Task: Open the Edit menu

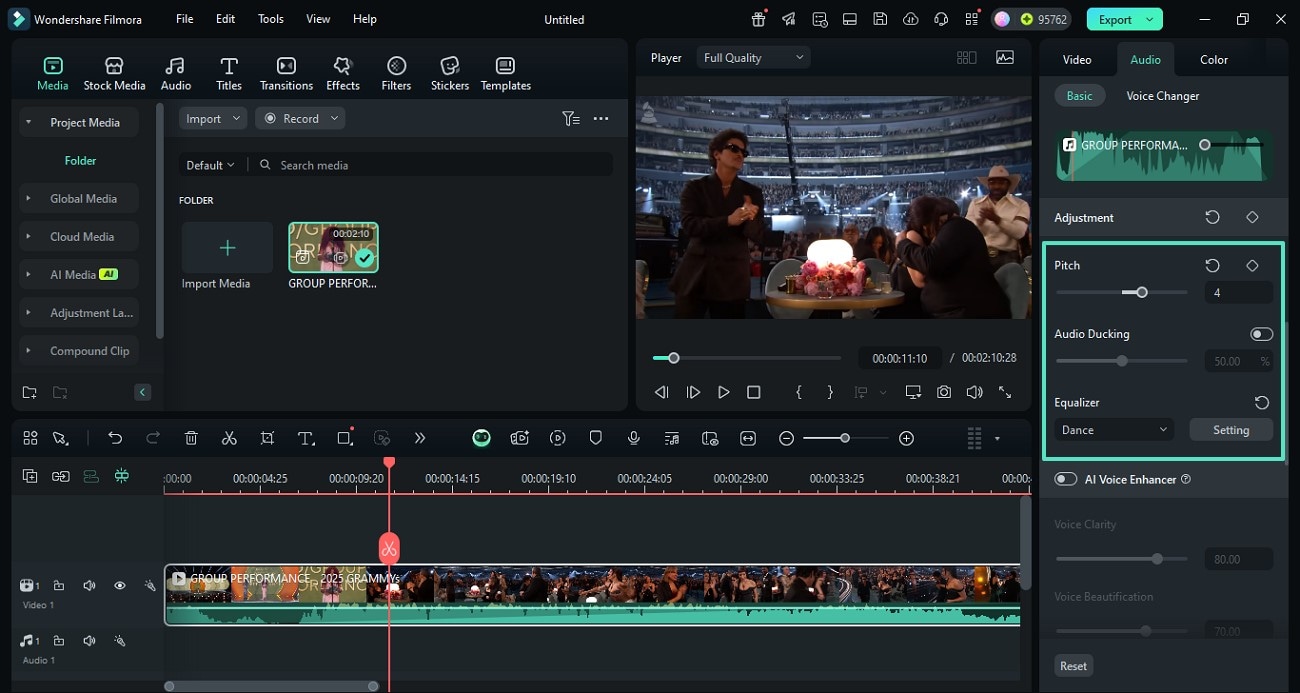Action: point(226,19)
